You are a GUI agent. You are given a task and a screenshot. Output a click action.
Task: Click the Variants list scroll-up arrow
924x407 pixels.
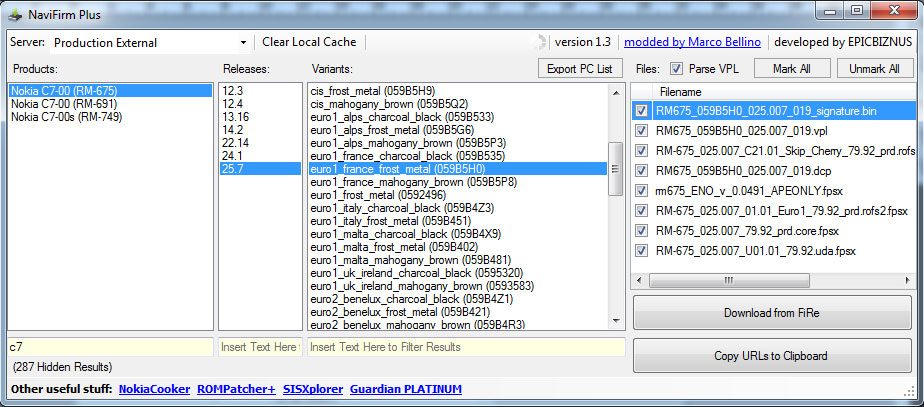click(x=616, y=92)
